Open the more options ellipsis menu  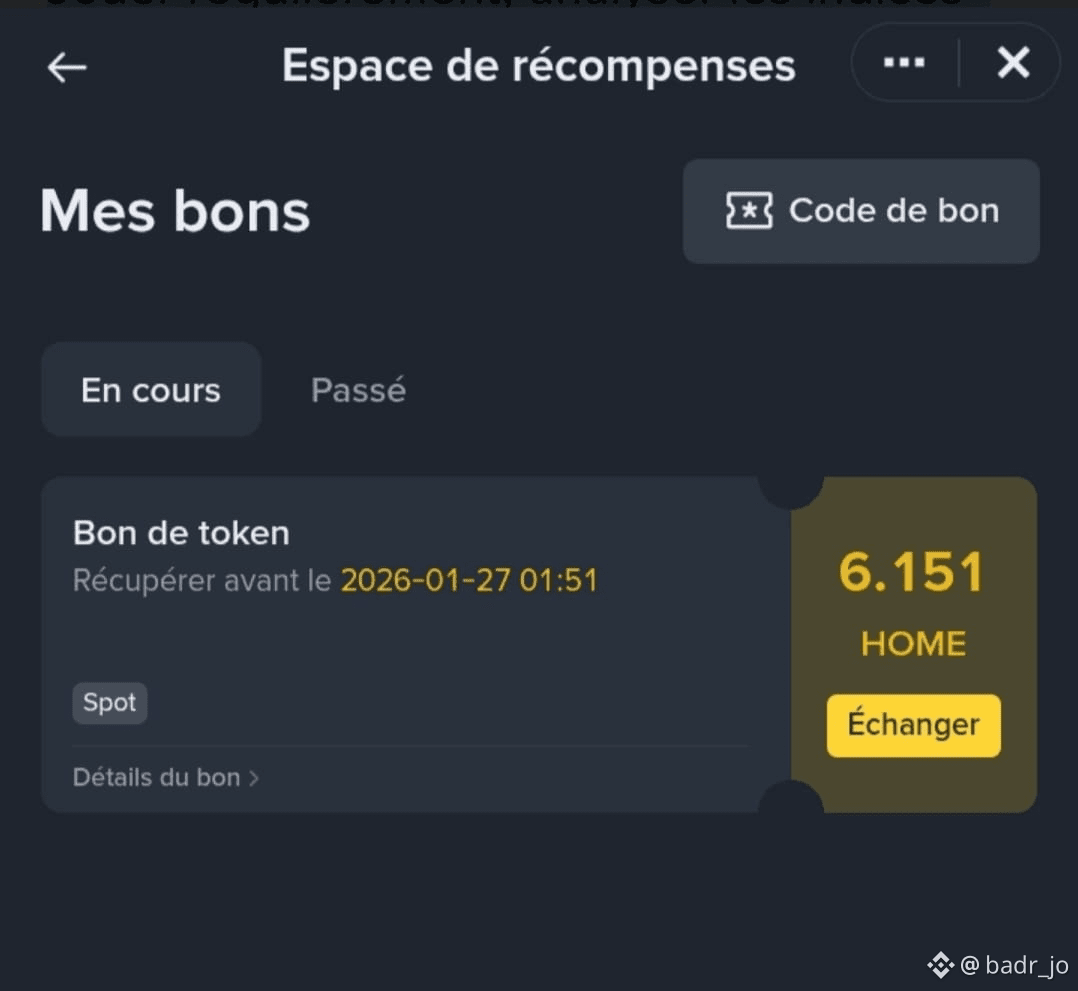click(903, 63)
